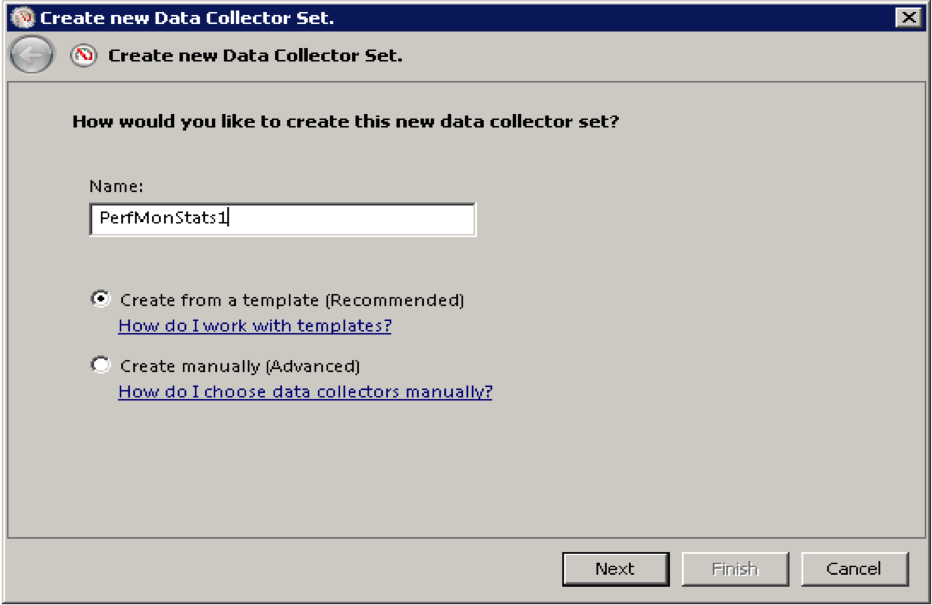Select the 'Create from a template' radio button
932x605 pixels.
(x=100, y=299)
